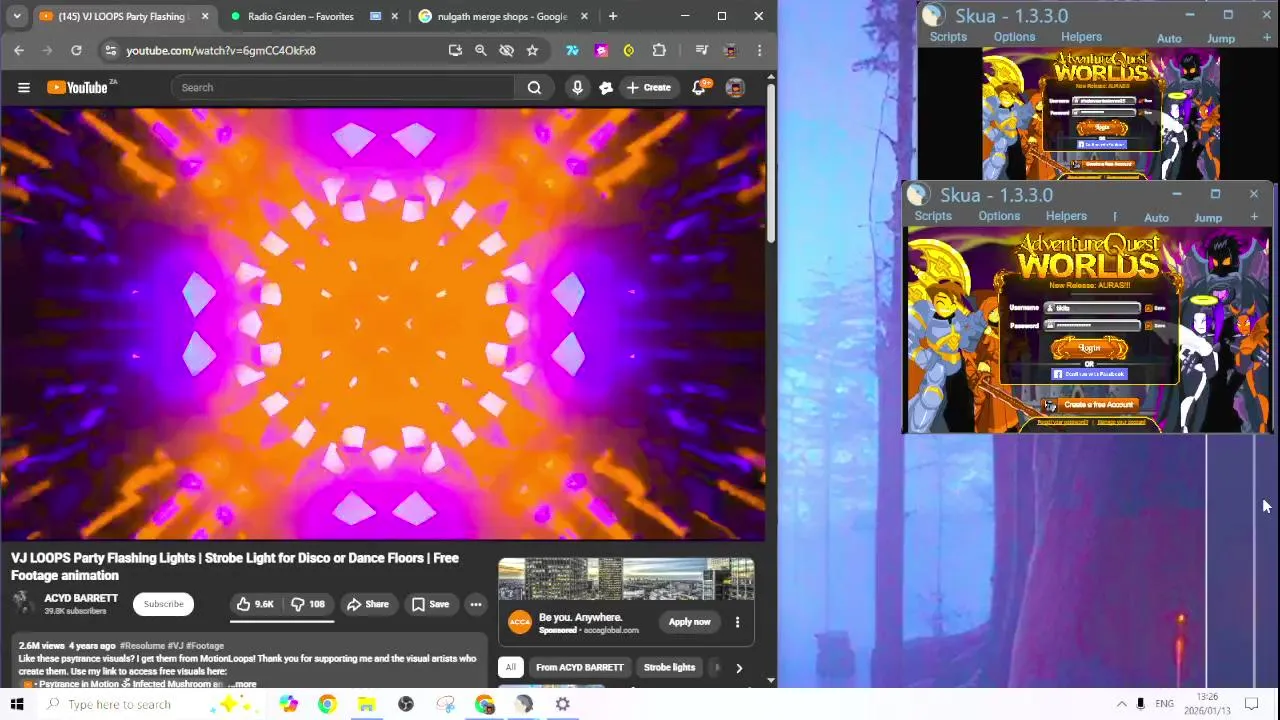Open Settings gear on taskbar
This screenshot has height=720, width=1280.
click(562, 704)
